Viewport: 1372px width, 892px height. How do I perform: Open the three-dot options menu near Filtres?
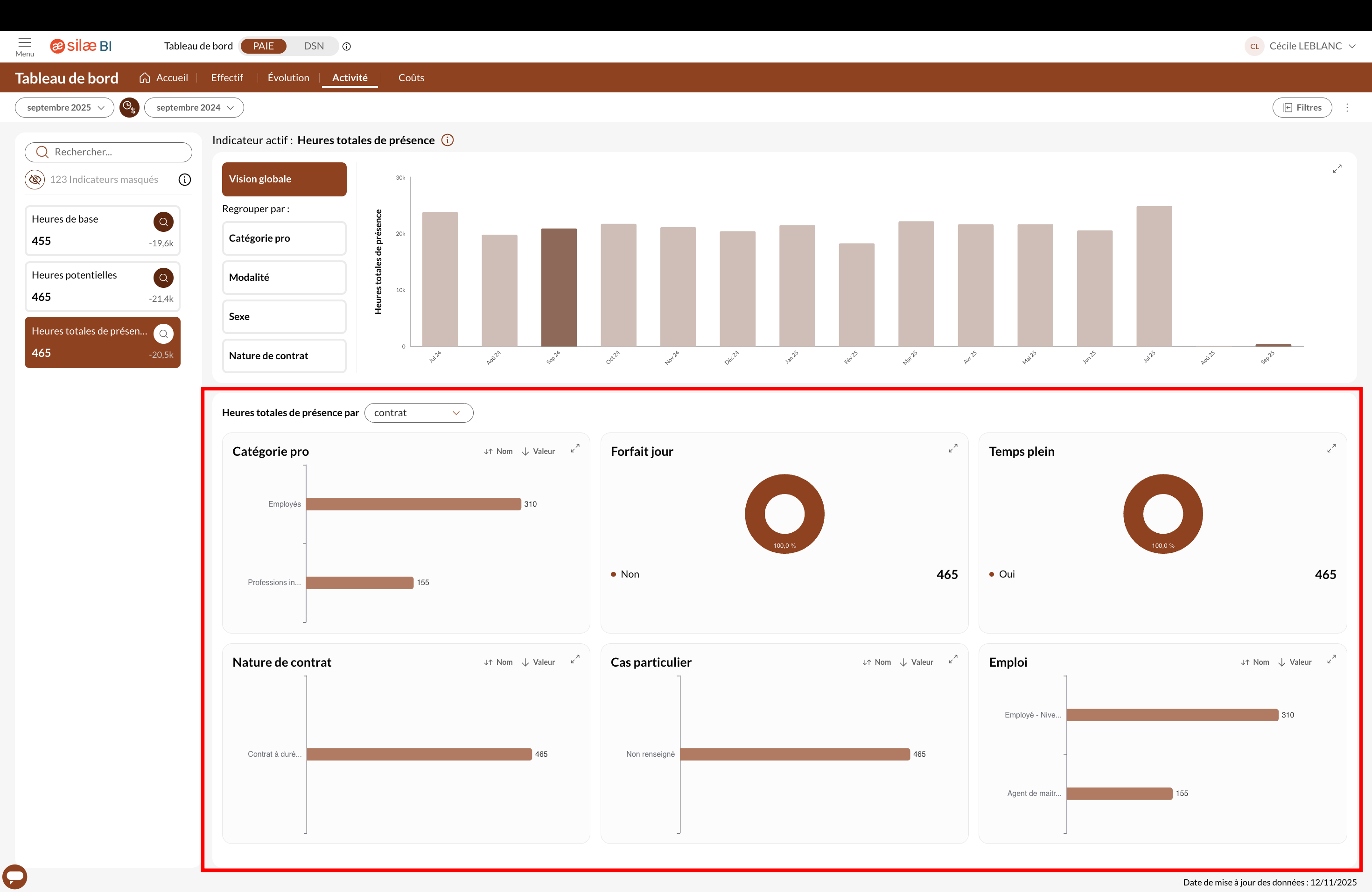(x=1347, y=107)
